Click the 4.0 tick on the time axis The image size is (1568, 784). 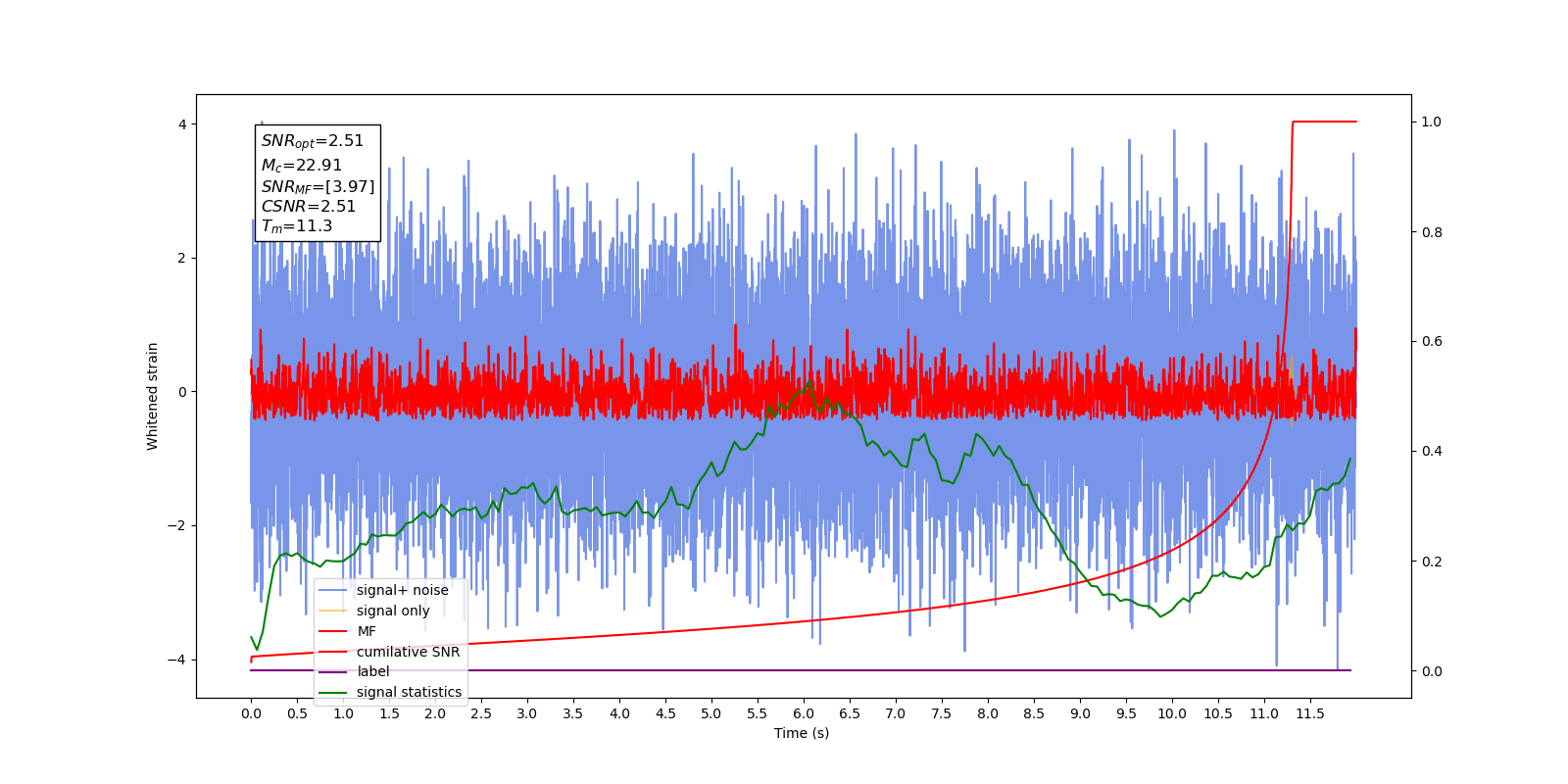[x=619, y=713]
